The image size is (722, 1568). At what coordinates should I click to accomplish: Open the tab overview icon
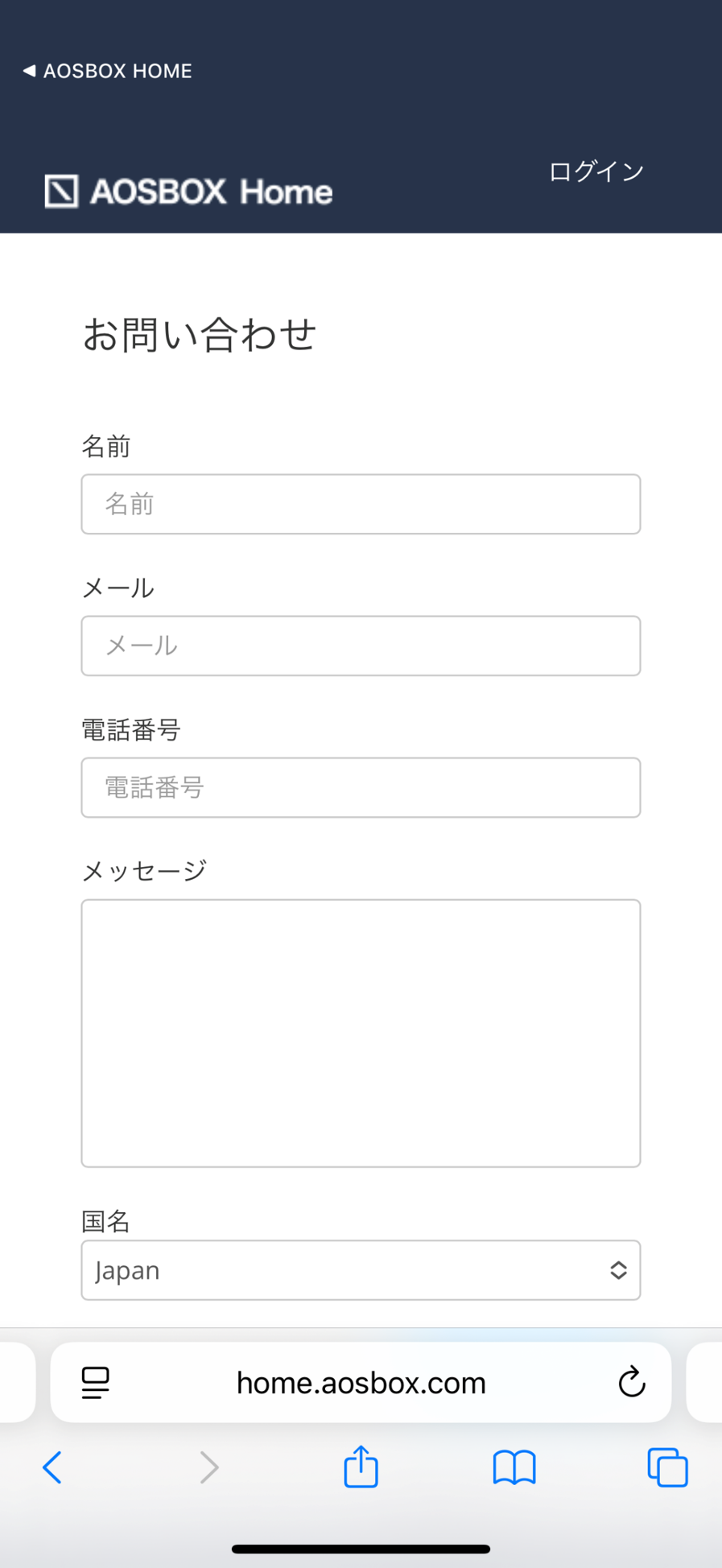(x=667, y=1467)
